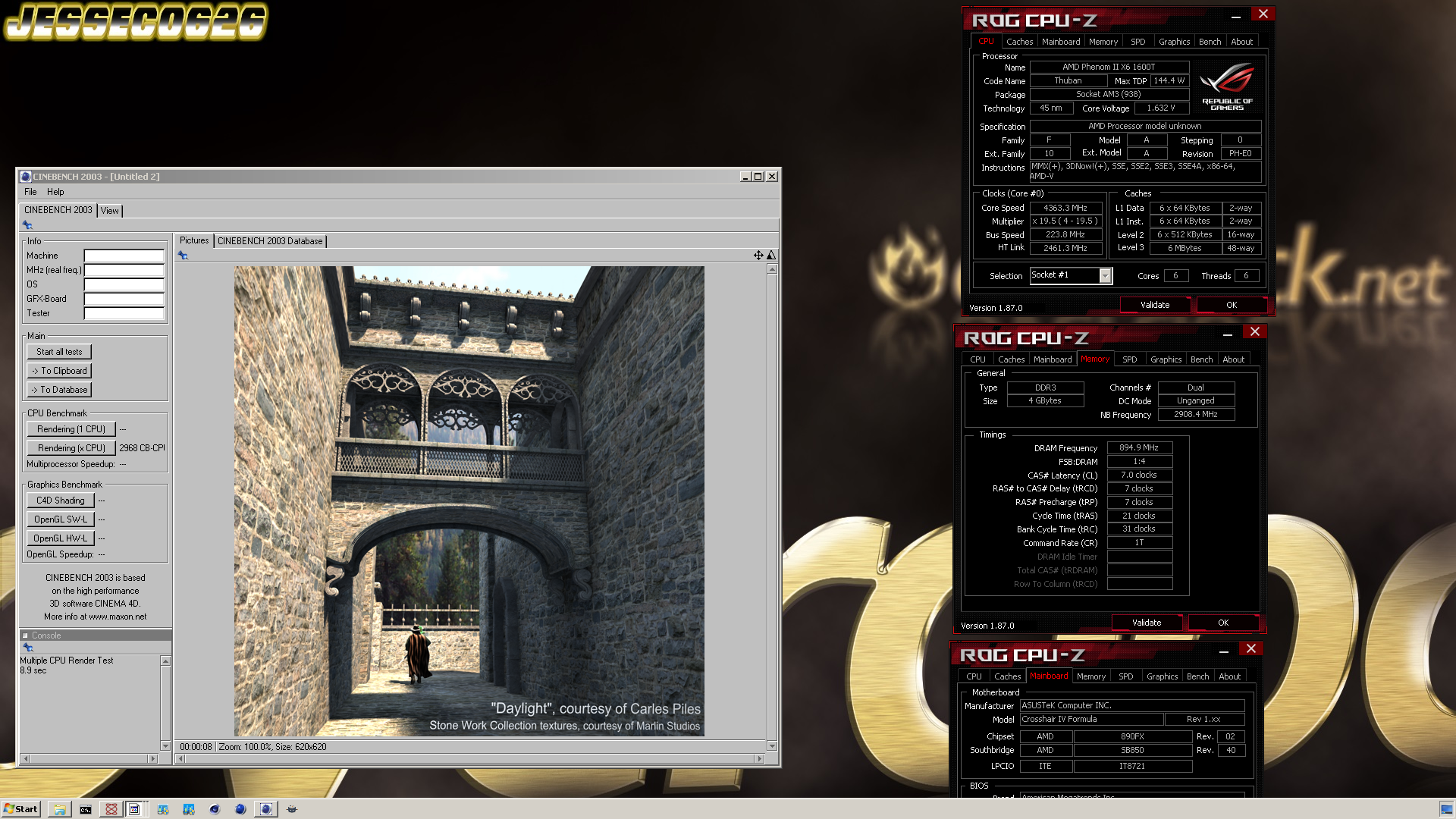Run the Rendering (x CPU) benchmark
The height and width of the screenshot is (819, 1456).
[x=71, y=448]
